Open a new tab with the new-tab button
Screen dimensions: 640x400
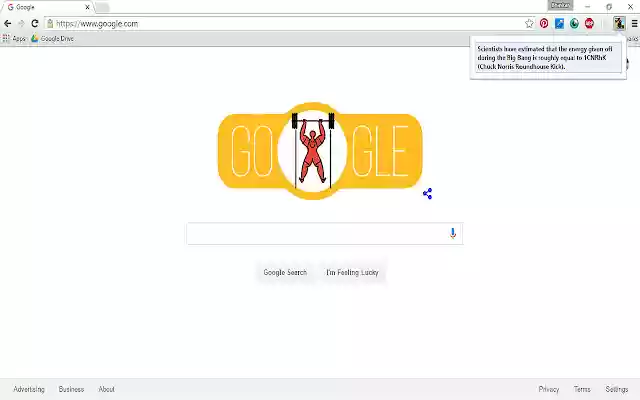point(102,7)
